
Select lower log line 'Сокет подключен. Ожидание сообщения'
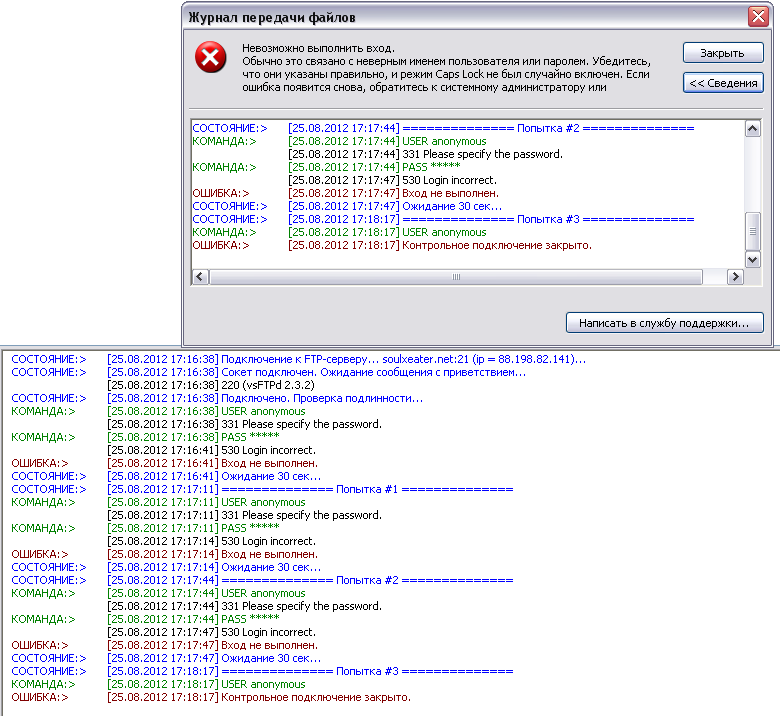[x=269, y=372]
